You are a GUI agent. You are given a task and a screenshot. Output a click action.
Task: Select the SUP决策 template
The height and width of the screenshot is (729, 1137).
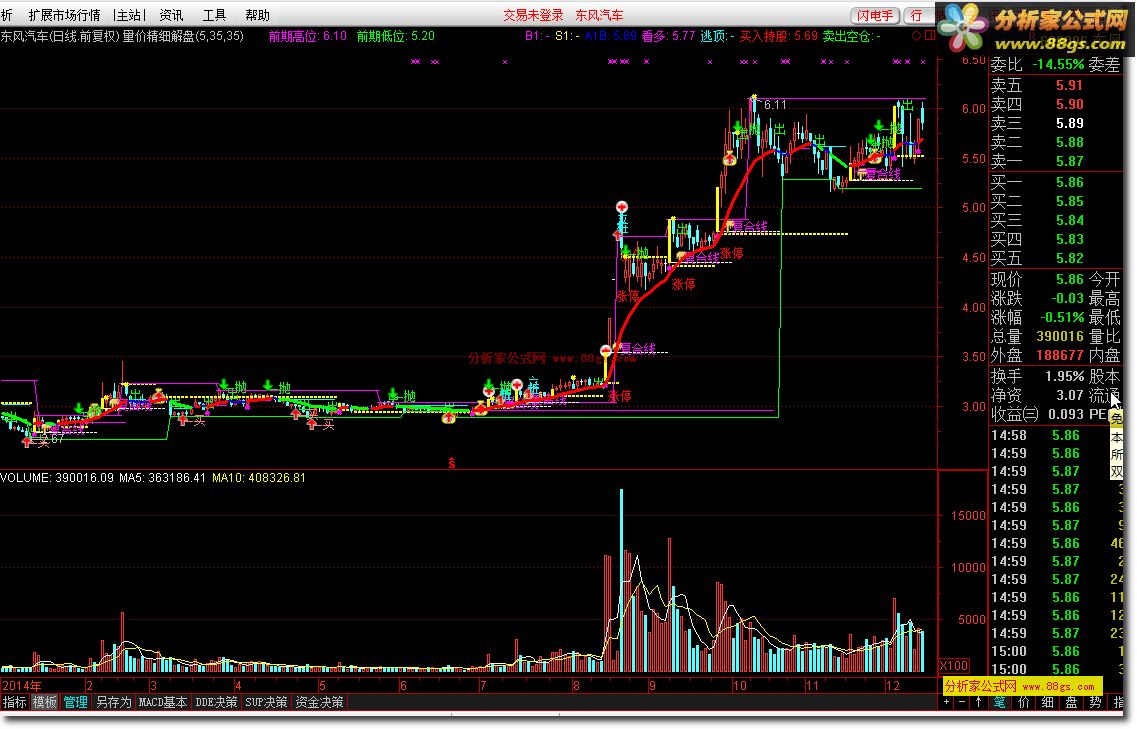(266, 702)
